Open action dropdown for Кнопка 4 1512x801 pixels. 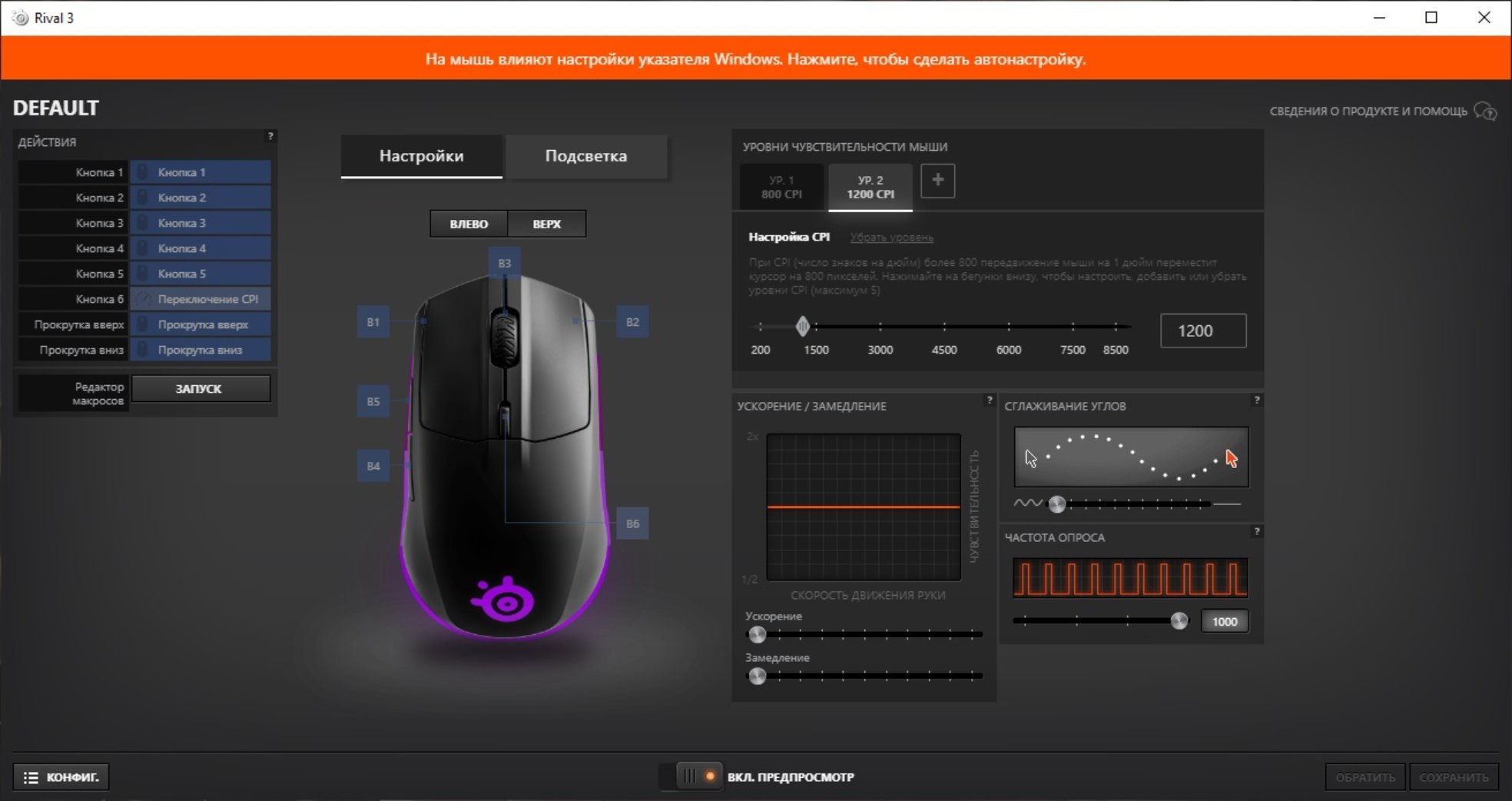[201, 248]
